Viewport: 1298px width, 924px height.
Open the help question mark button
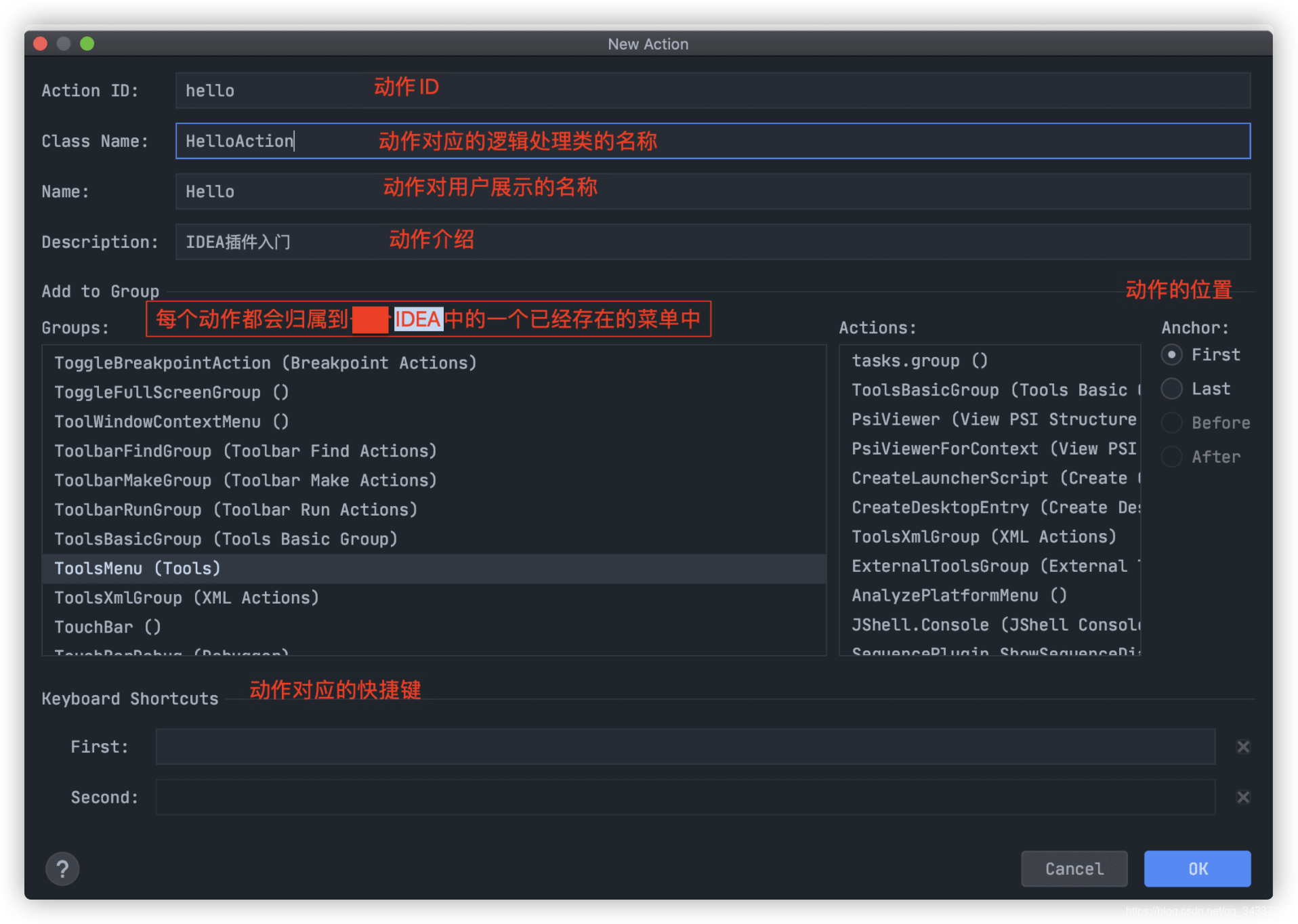62,868
